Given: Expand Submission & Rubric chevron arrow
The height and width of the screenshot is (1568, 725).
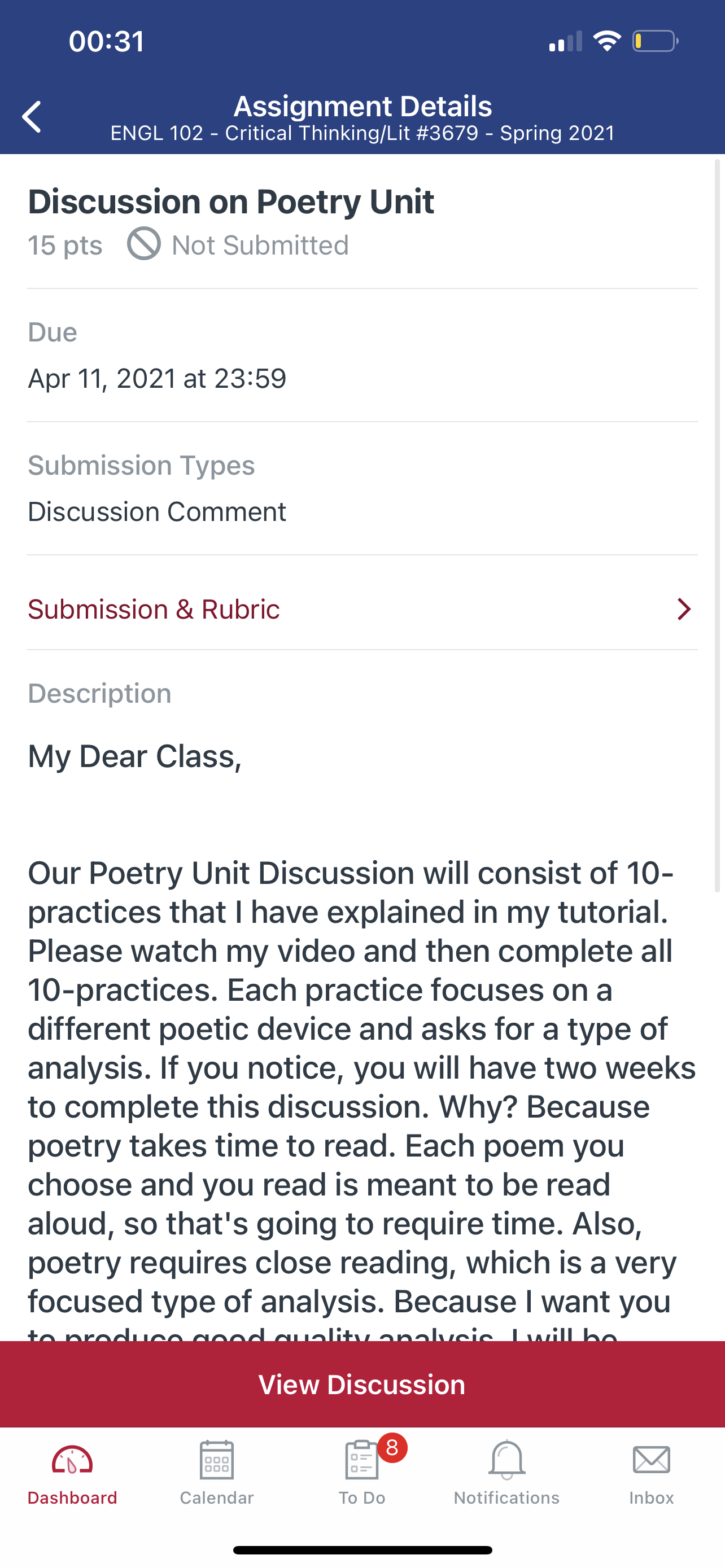Looking at the screenshot, I should click(x=684, y=608).
